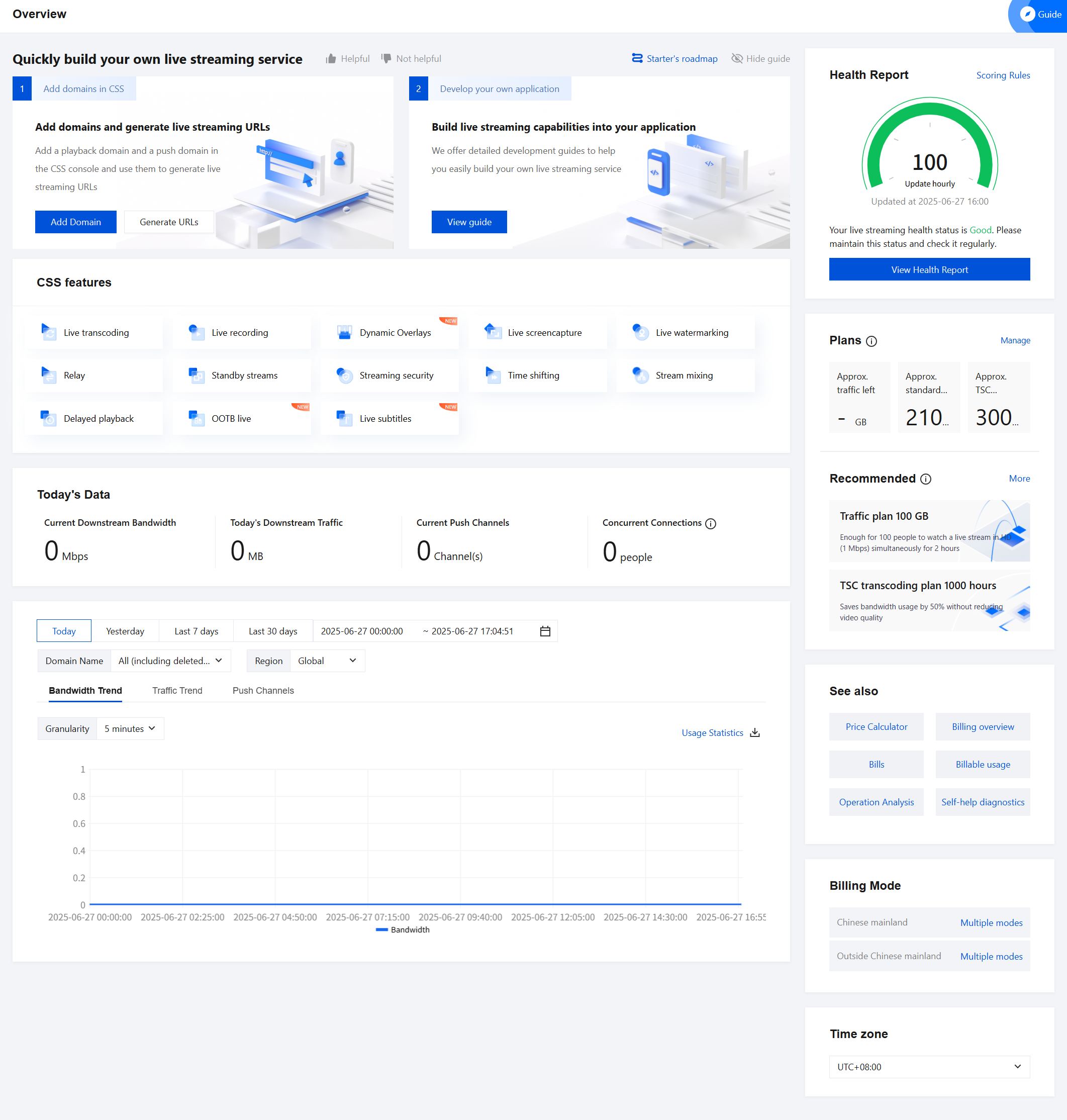Click the Helpful thumbs-up icon
The height and width of the screenshot is (1120, 1067).
330,59
